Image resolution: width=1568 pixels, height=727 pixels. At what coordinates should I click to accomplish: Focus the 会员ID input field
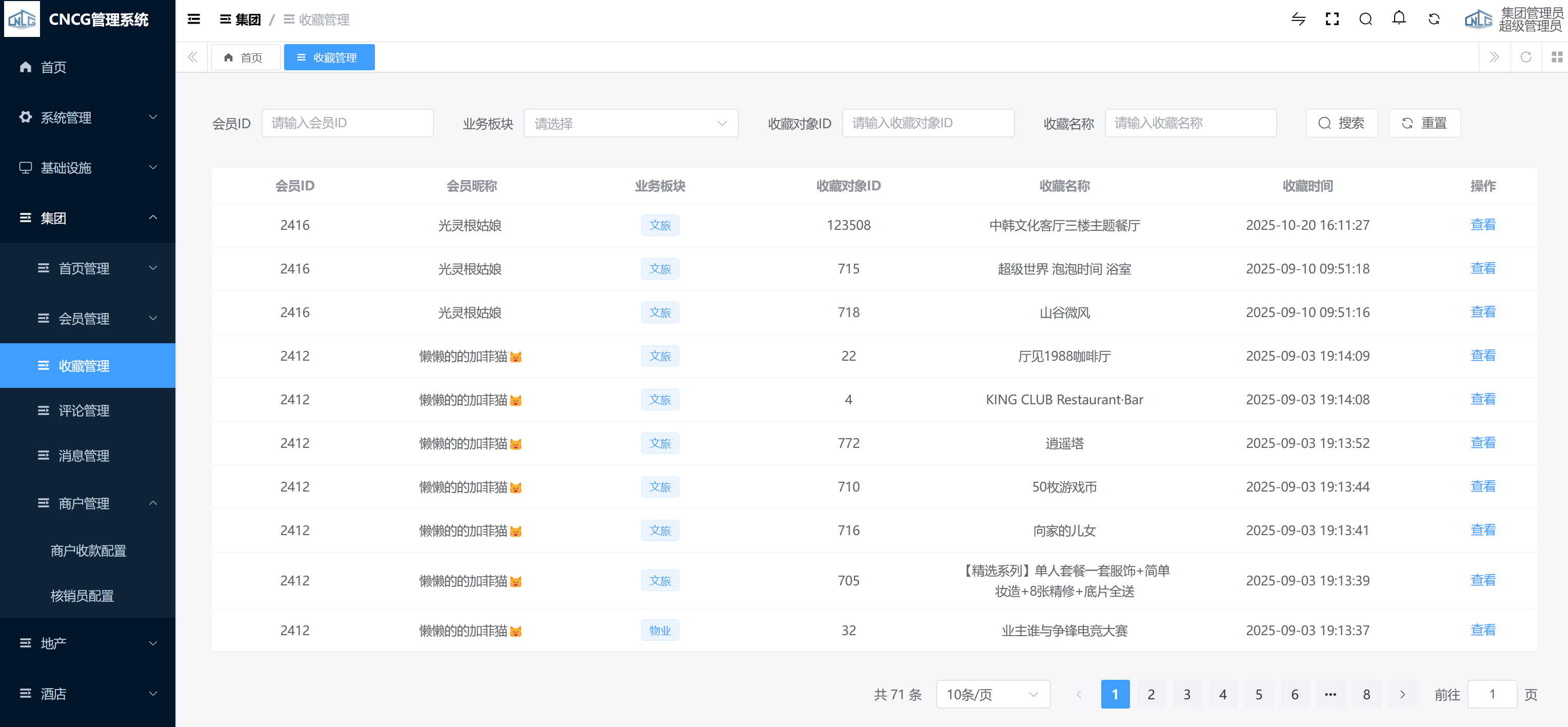pos(347,124)
